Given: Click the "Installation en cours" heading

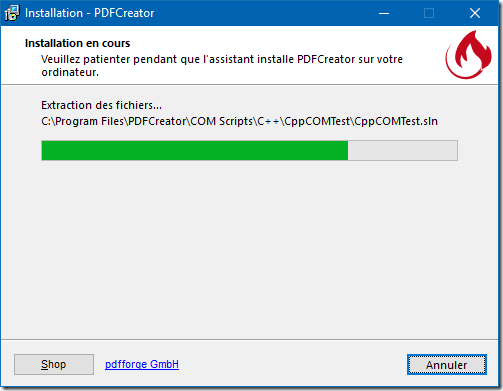Looking at the screenshot, I should pyautogui.click(x=77, y=43).
